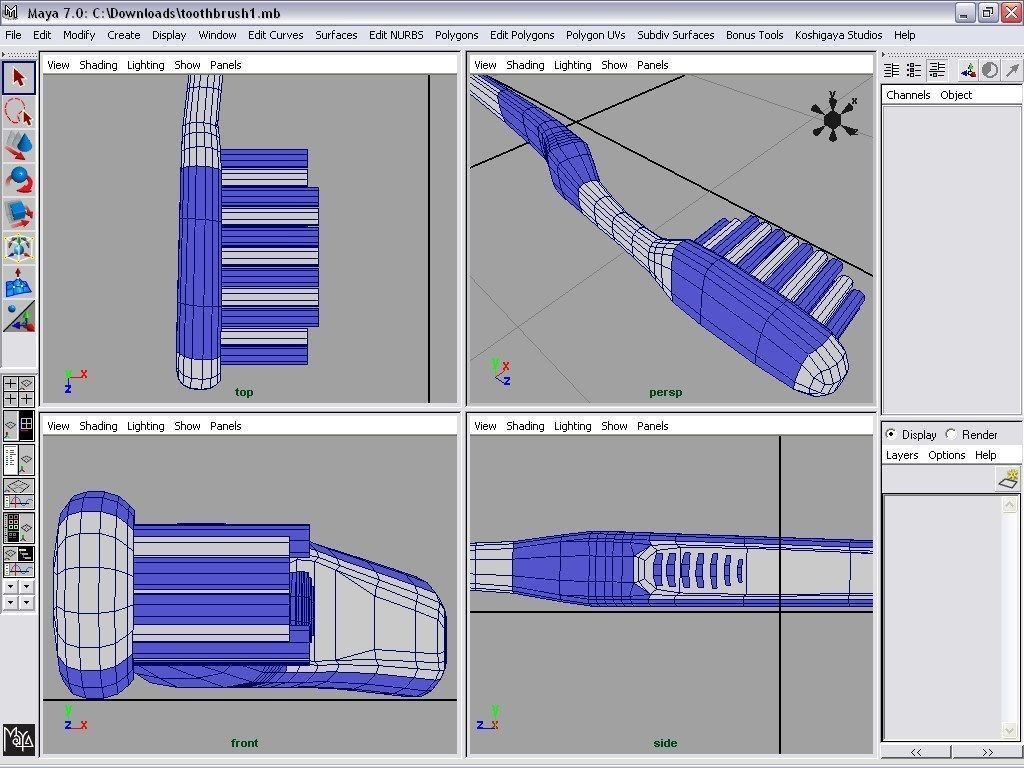This screenshot has width=1024, height=768.
Task: Open the Edit Polygons menu
Action: [522, 35]
